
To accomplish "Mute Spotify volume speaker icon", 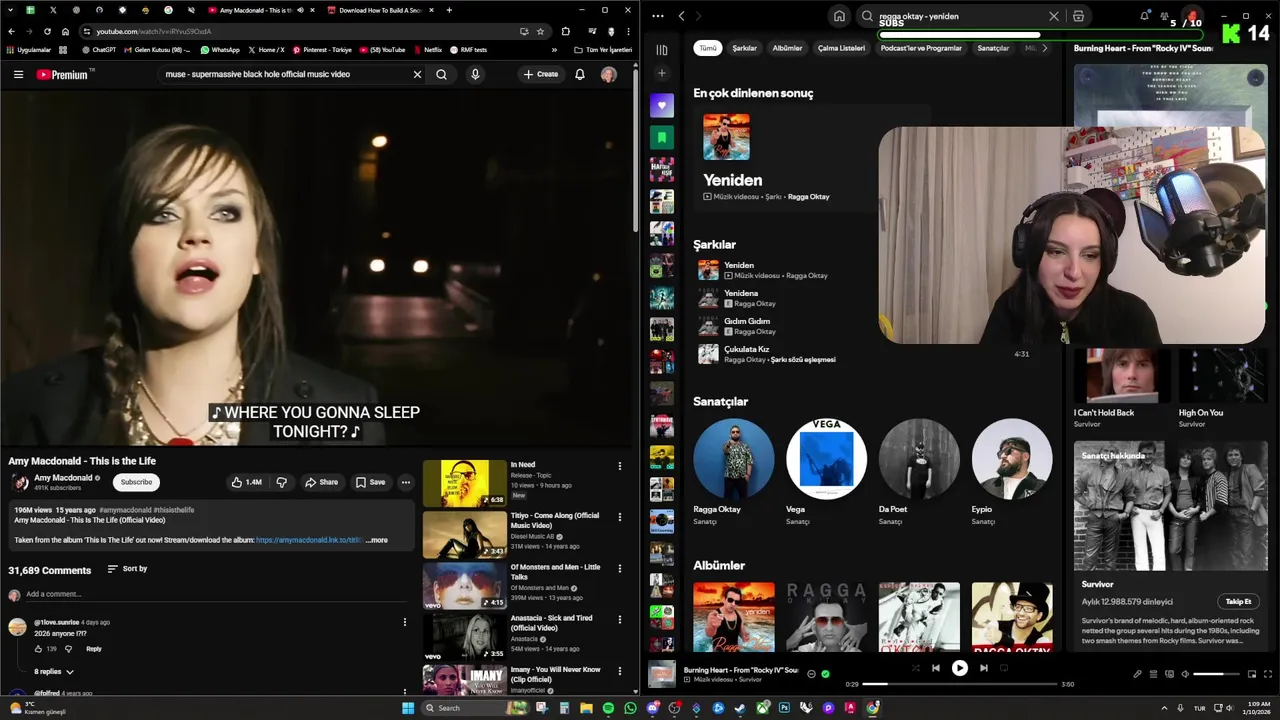I will tap(1185, 674).
